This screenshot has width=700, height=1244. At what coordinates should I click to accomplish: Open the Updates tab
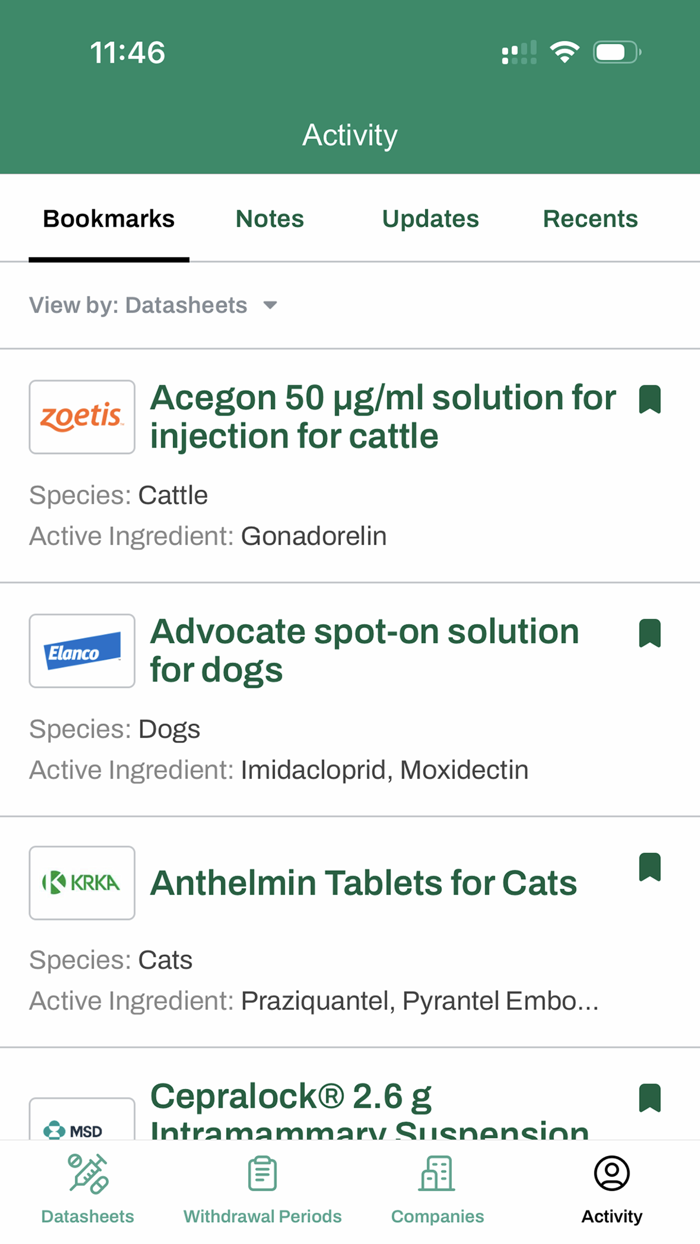pos(430,219)
